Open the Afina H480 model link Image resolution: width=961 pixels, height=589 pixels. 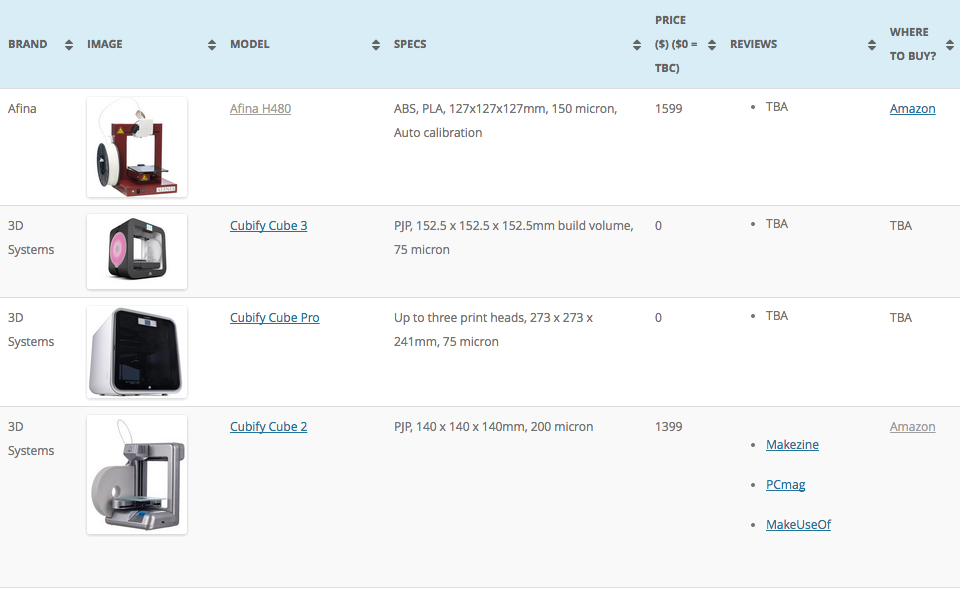pyautogui.click(x=260, y=108)
